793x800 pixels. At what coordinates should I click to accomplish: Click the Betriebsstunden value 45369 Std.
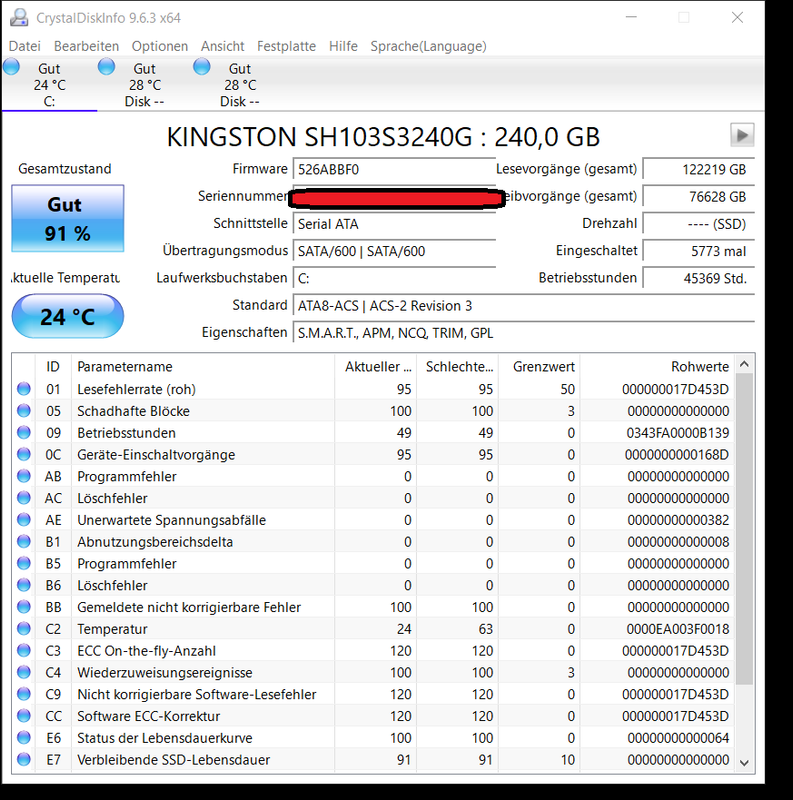coord(698,278)
